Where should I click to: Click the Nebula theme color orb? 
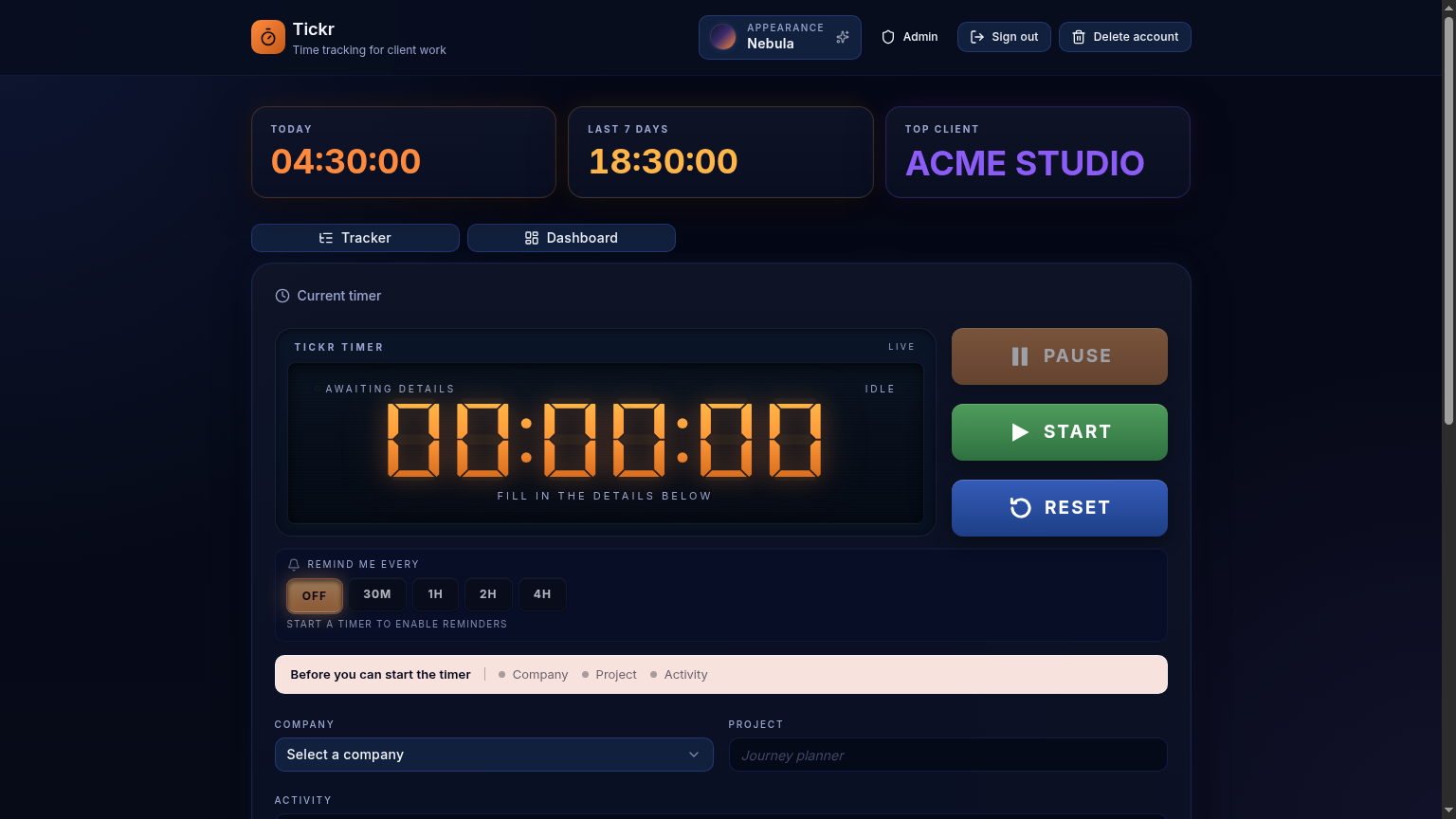click(x=723, y=37)
